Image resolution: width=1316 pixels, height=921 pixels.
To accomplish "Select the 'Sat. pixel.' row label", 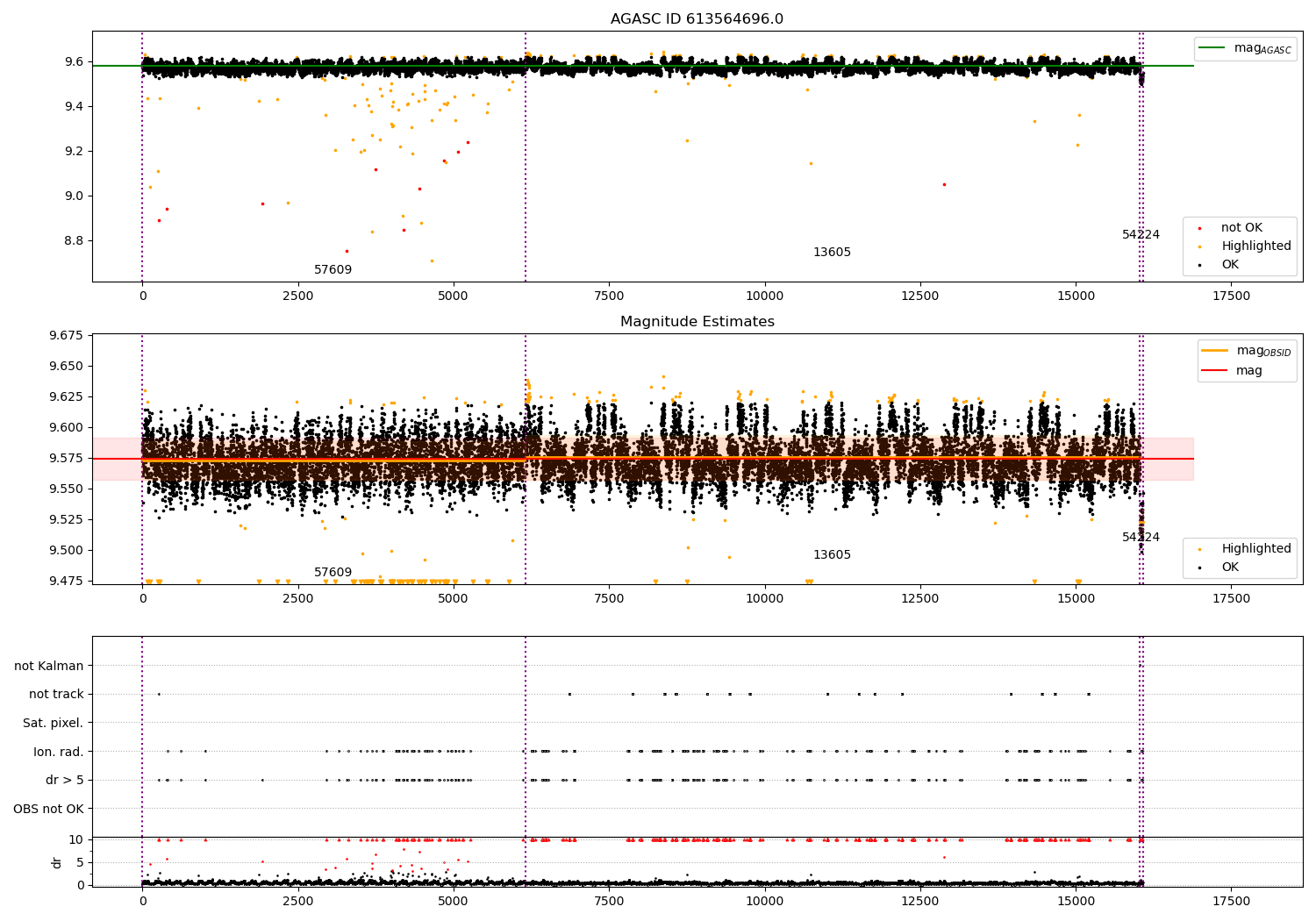I will 53,724.
